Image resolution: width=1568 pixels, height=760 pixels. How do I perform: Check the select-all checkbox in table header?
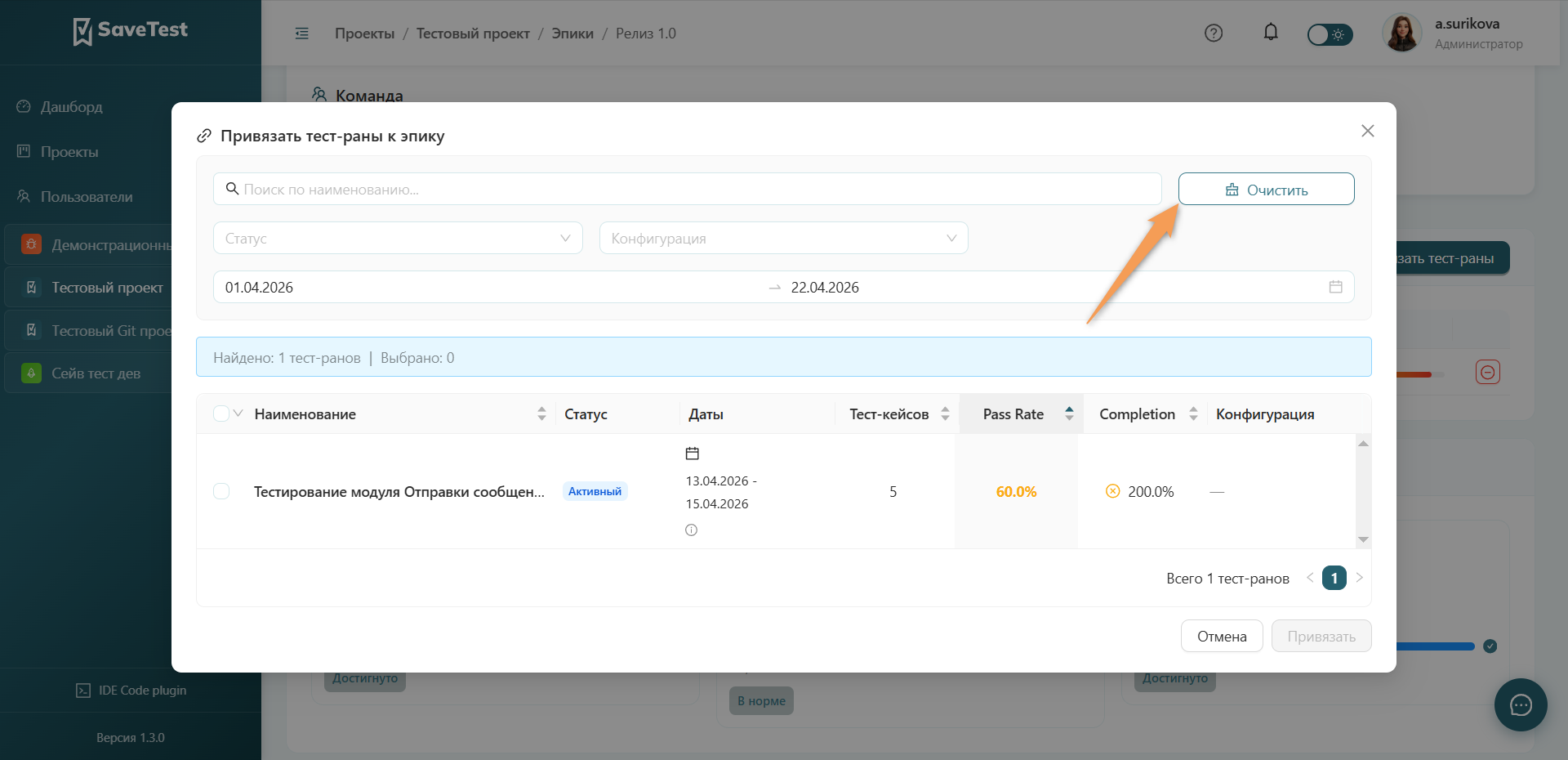click(221, 414)
